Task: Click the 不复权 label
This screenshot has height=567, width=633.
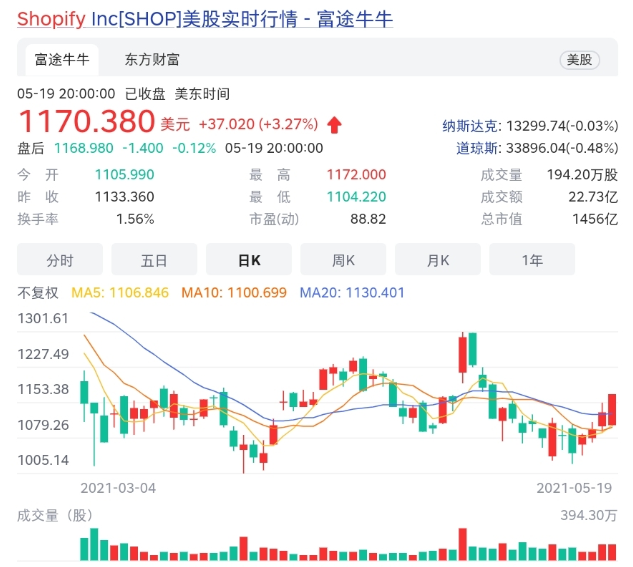Action: (38, 293)
